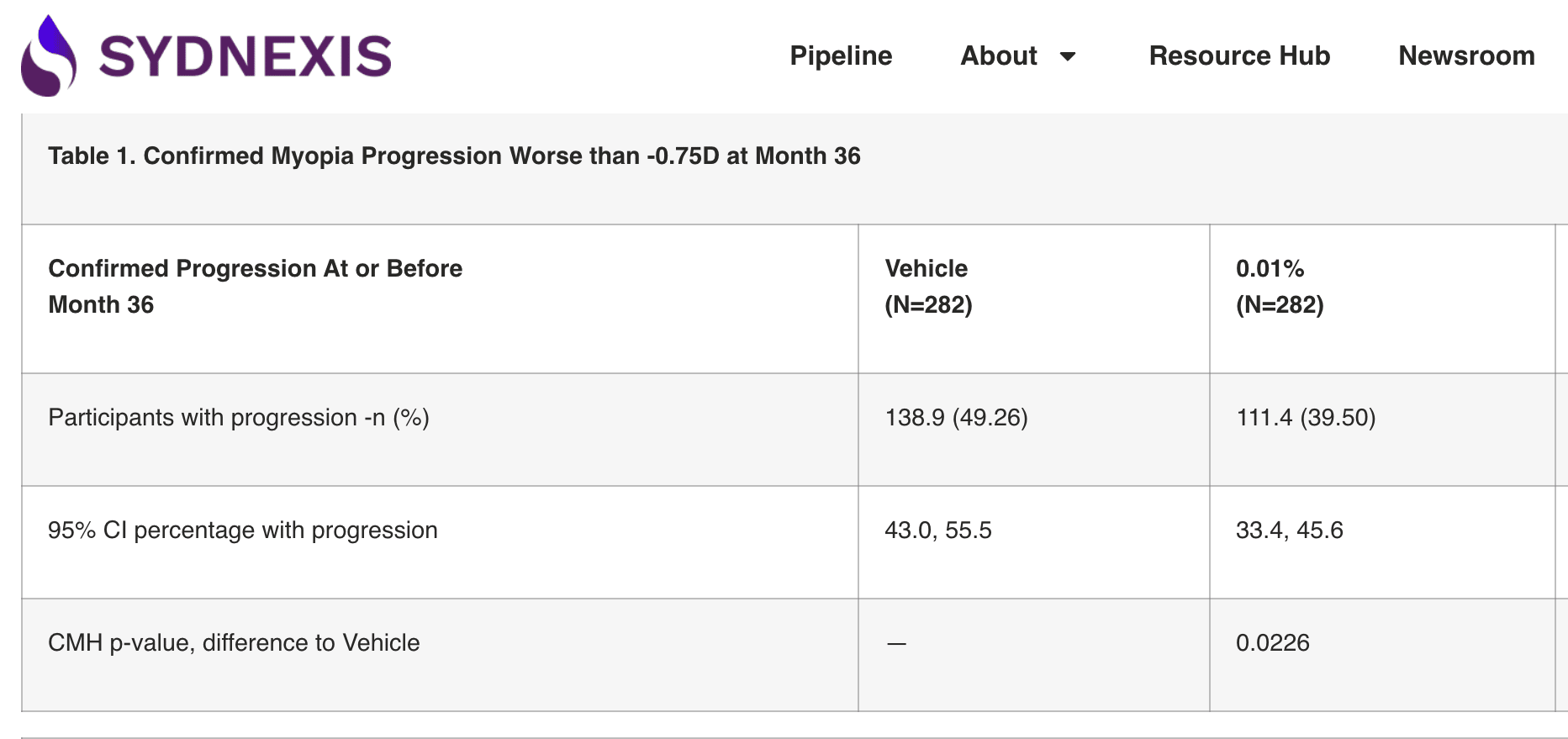The width and height of the screenshot is (1568, 739).
Task: Click the 0.0226 p-value cell
Action: click(x=1272, y=642)
